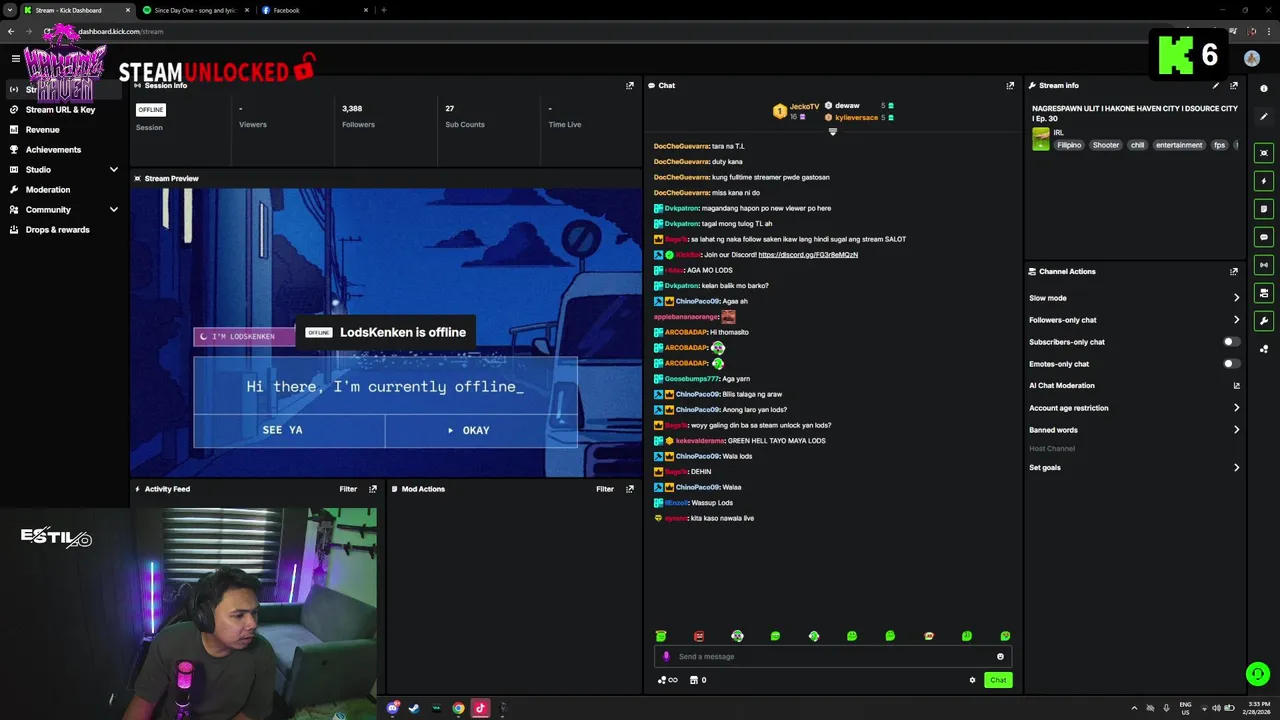
Task: Click JeckoTV top gifter name
Action: (804, 107)
